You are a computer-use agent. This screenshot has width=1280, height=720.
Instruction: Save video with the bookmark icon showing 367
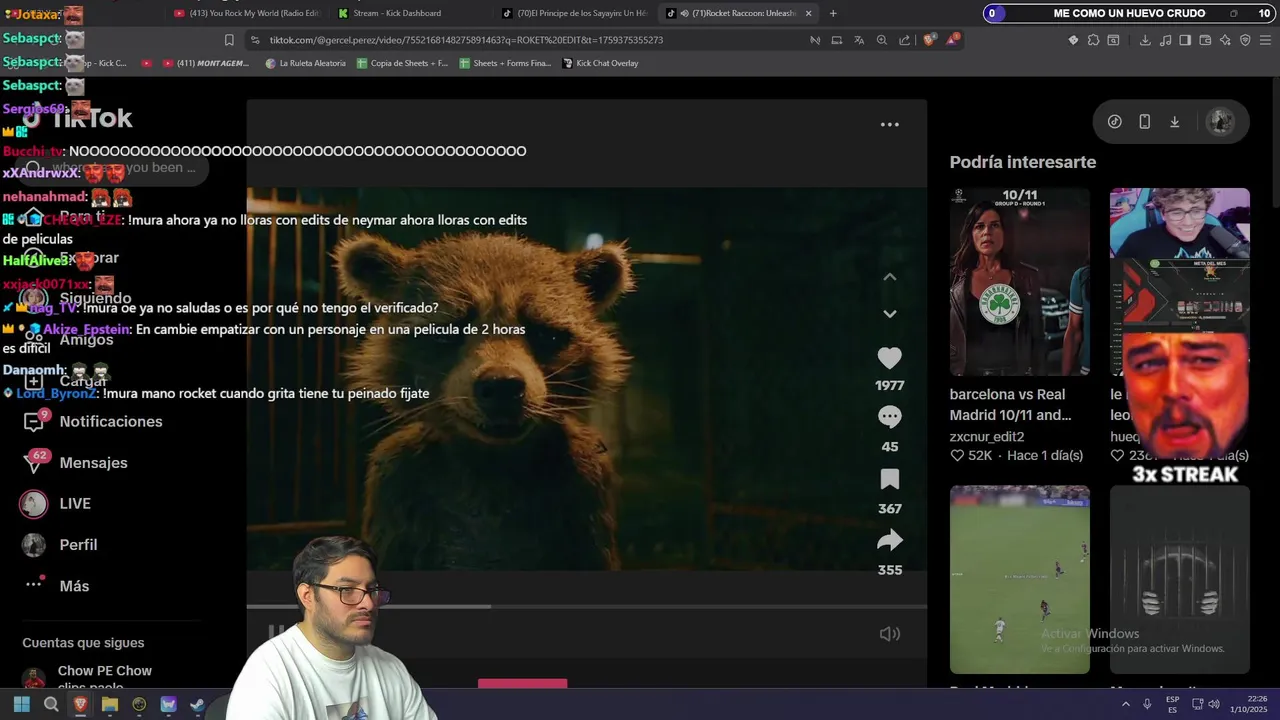point(889,479)
